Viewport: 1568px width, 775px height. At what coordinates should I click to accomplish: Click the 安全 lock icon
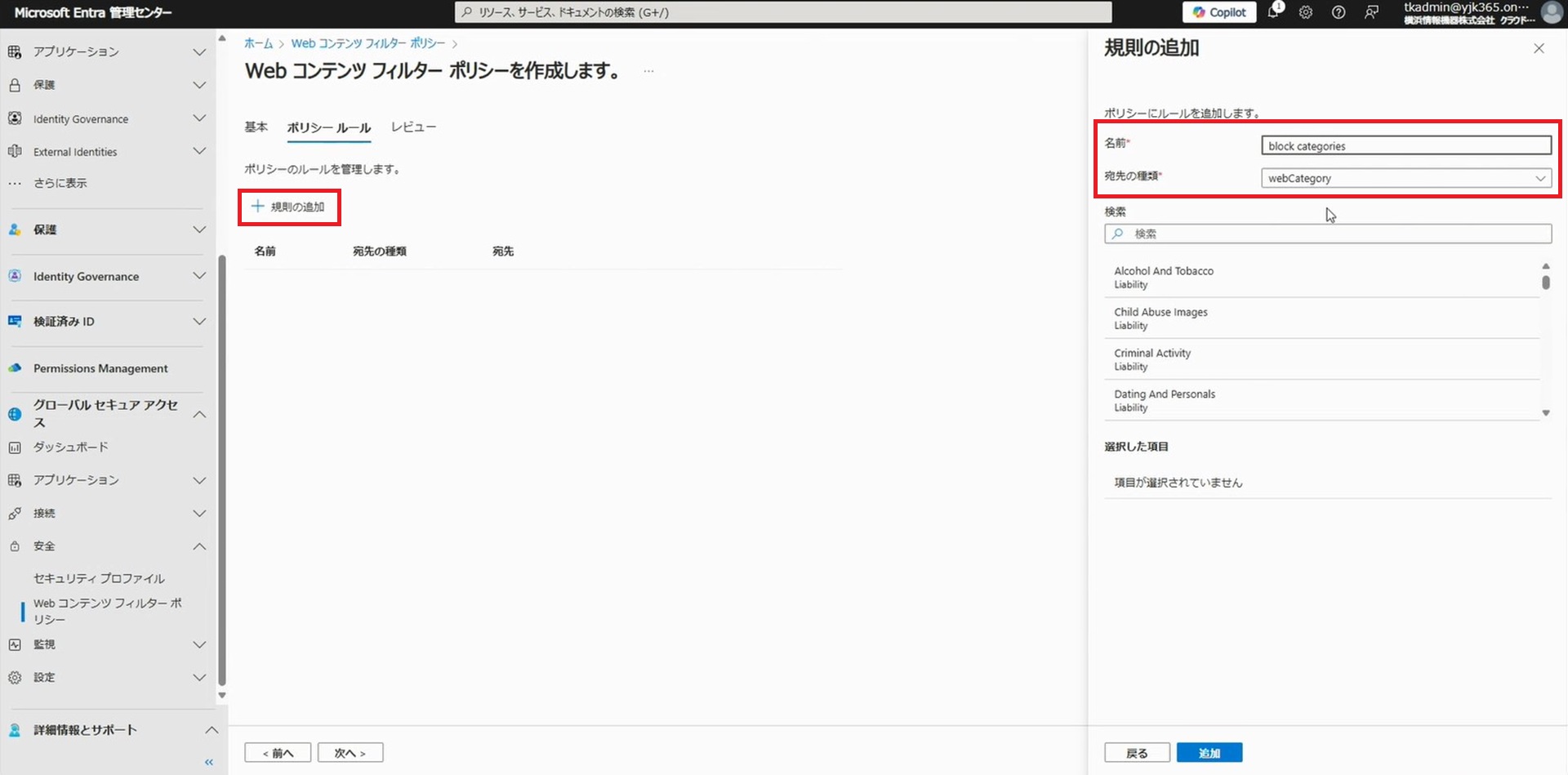coord(15,546)
